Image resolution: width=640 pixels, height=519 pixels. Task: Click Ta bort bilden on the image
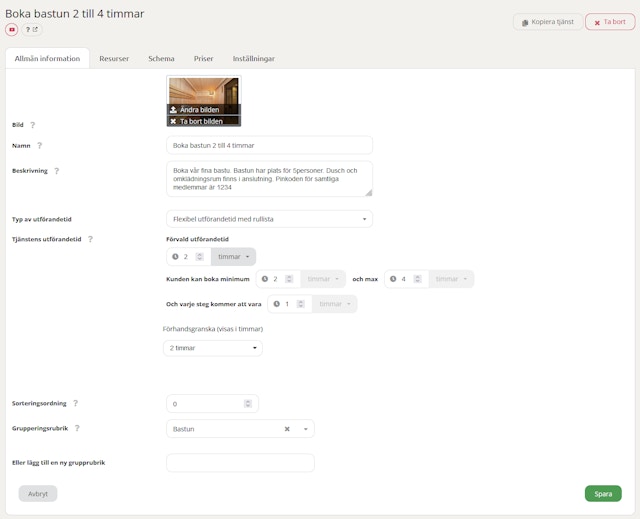pyautogui.click(x=204, y=121)
